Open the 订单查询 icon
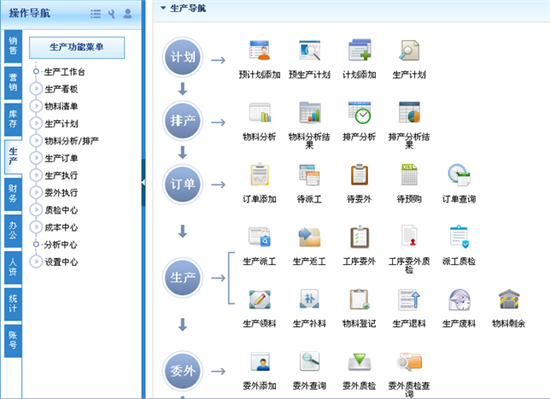This screenshot has width=550, height=399. tap(459, 175)
